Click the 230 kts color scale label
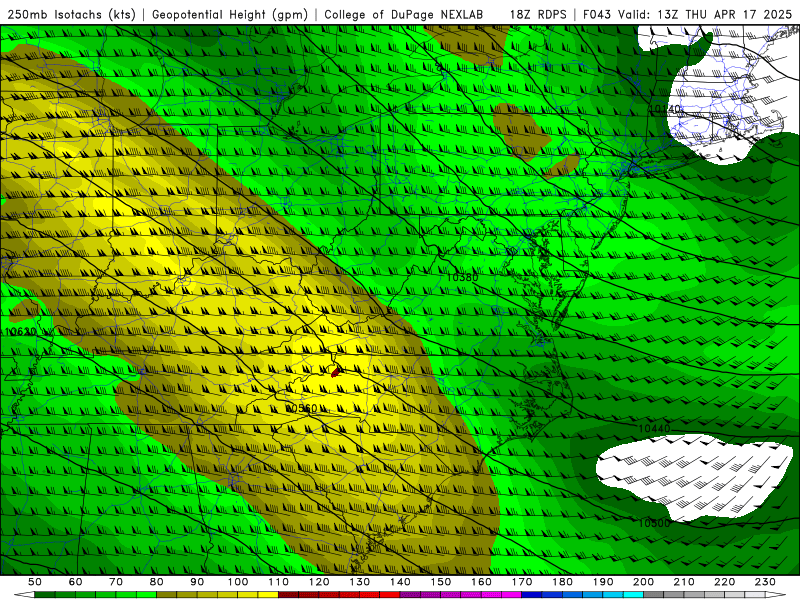This screenshot has width=800, height=600. pyautogui.click(x=765, y=582)
